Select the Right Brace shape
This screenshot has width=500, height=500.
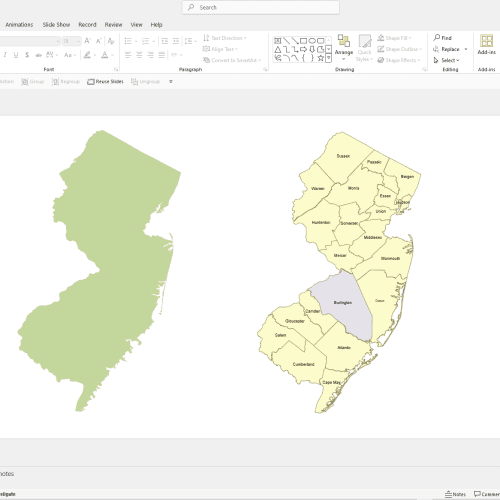coord(312,58)
